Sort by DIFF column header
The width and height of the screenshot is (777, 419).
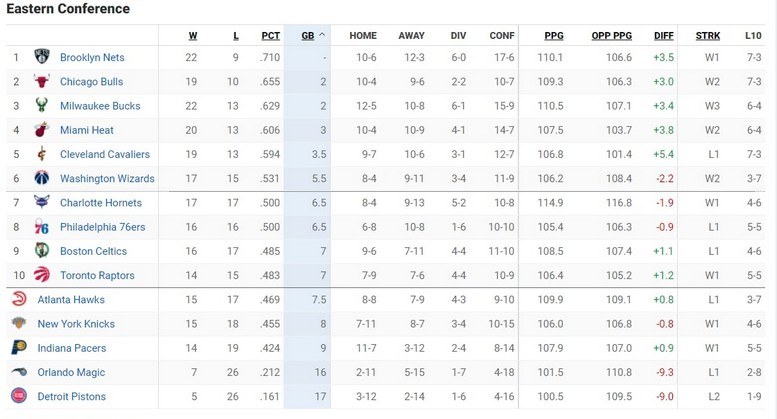(663, 36)
